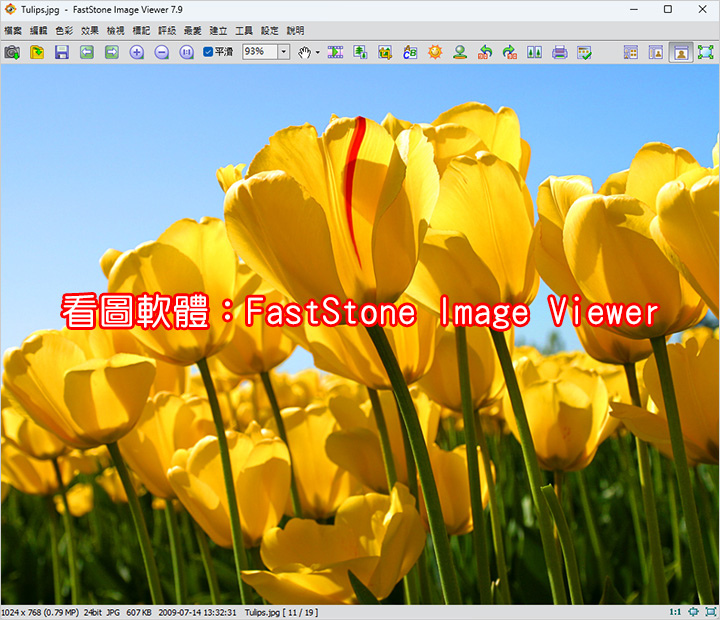The height and width of the screenshot is (620, 720).
Task: Open the 標記 menu
Action: (x=141, y=31)
